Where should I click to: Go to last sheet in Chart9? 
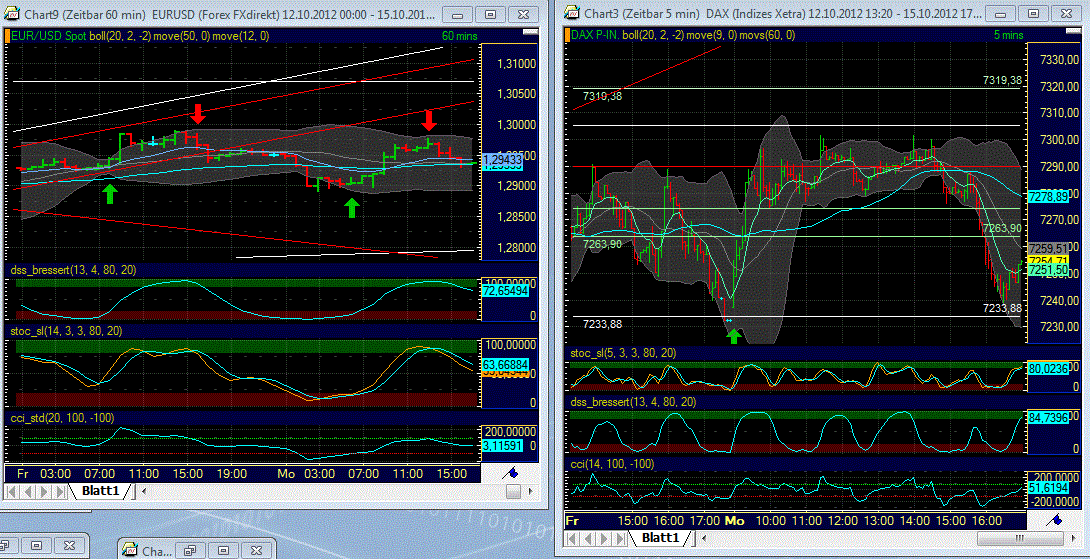pyautogui.click(x=60, y=491)
